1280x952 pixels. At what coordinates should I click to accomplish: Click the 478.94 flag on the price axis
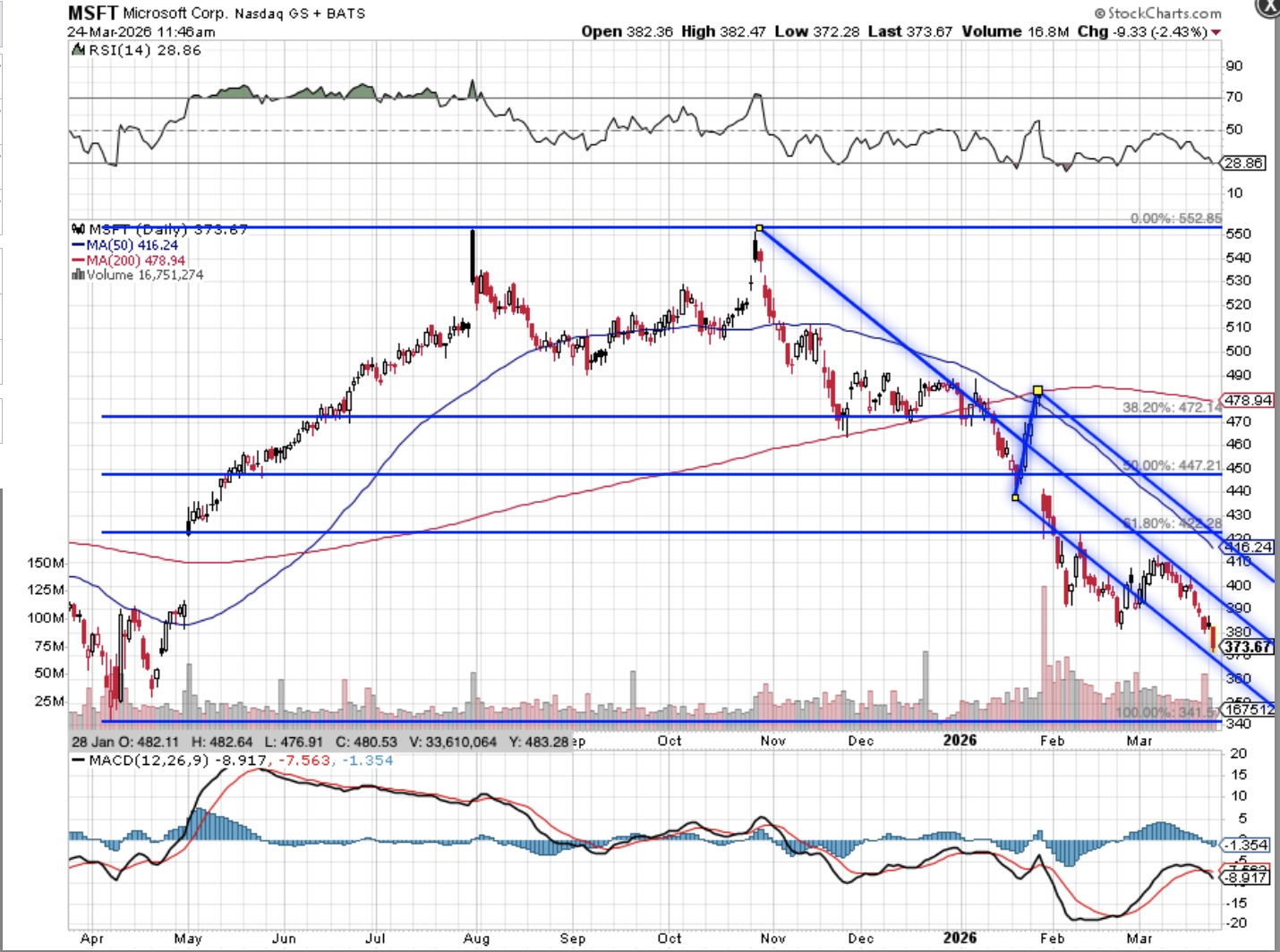point(1249,400)
